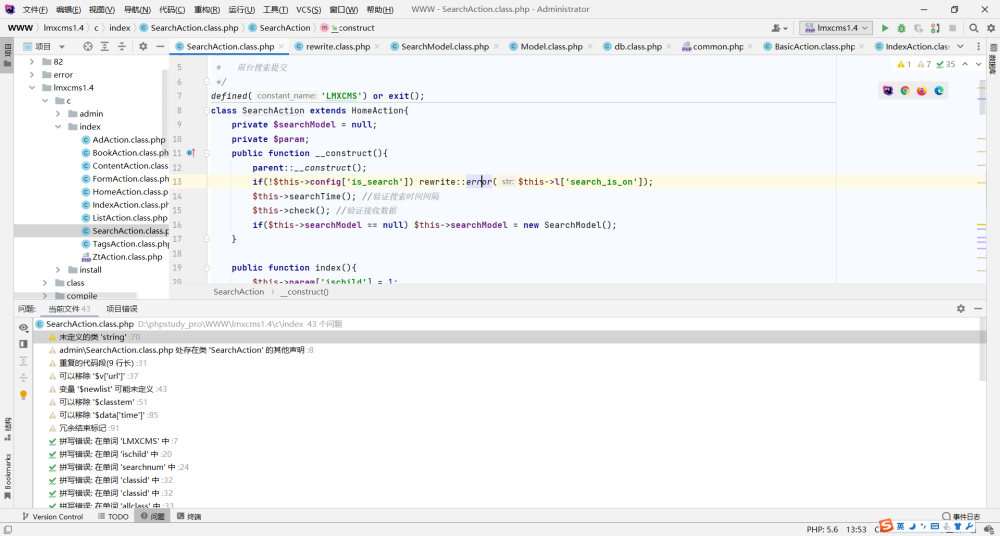Image resolution: width=1000 pixels, height=536 pixels.
Task: Open TagsAction.class.php in project tree
Action: (130, 244)
